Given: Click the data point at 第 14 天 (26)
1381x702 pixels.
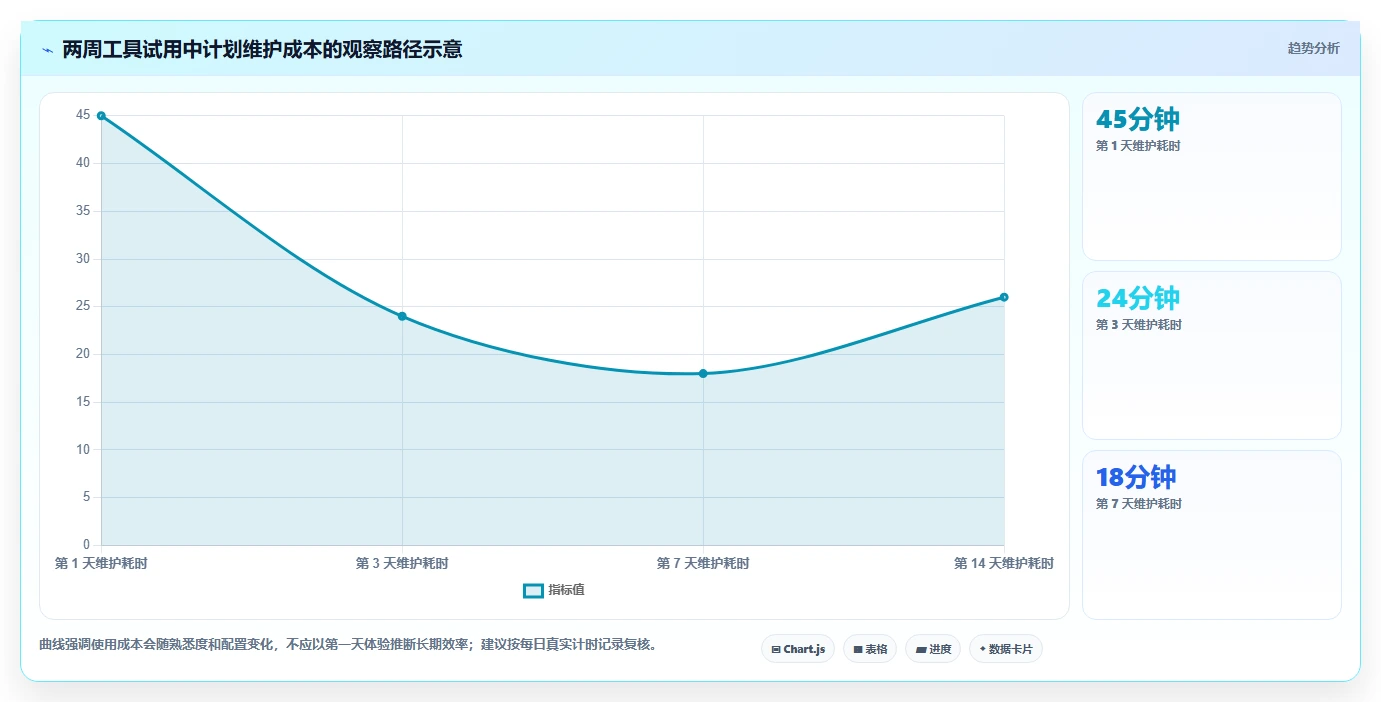Looking at the screenshot, I should pos(1004,297).
